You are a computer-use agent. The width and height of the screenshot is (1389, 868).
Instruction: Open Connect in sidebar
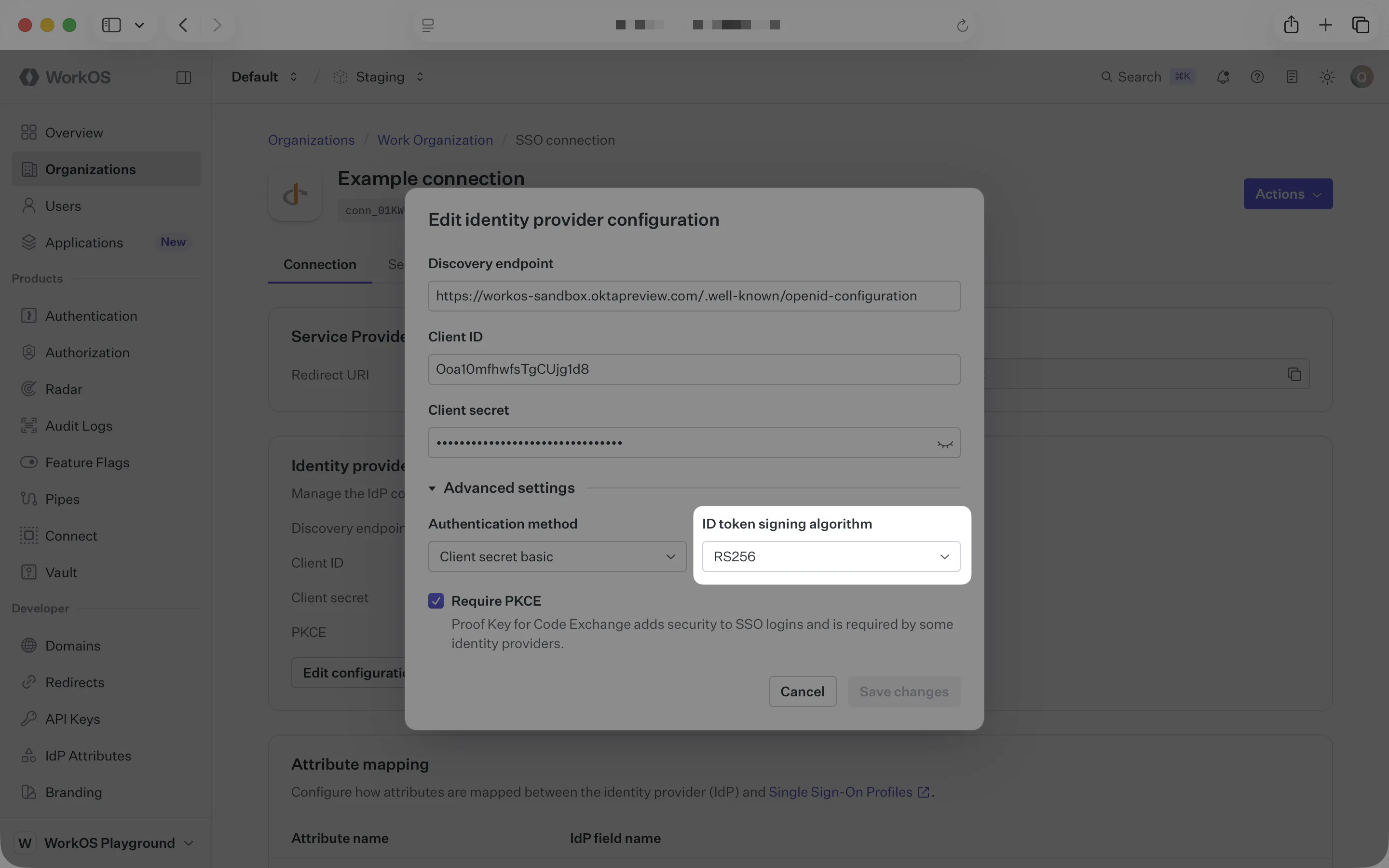(106, 536)
